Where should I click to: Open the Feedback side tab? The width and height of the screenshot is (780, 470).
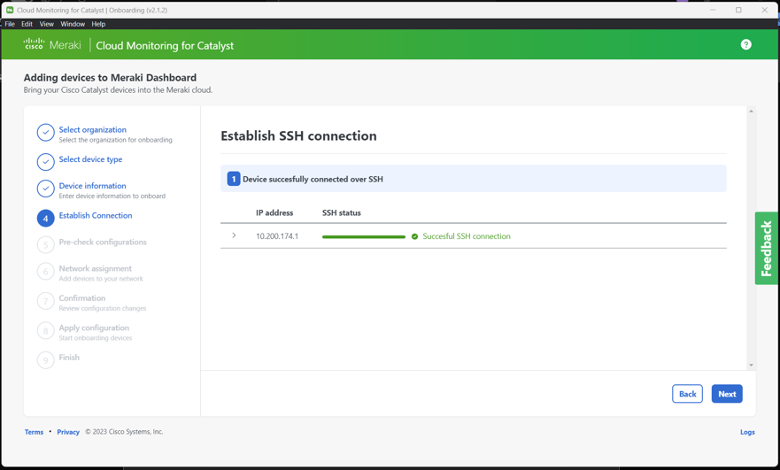pyautogui.click(x=767, y=248)
